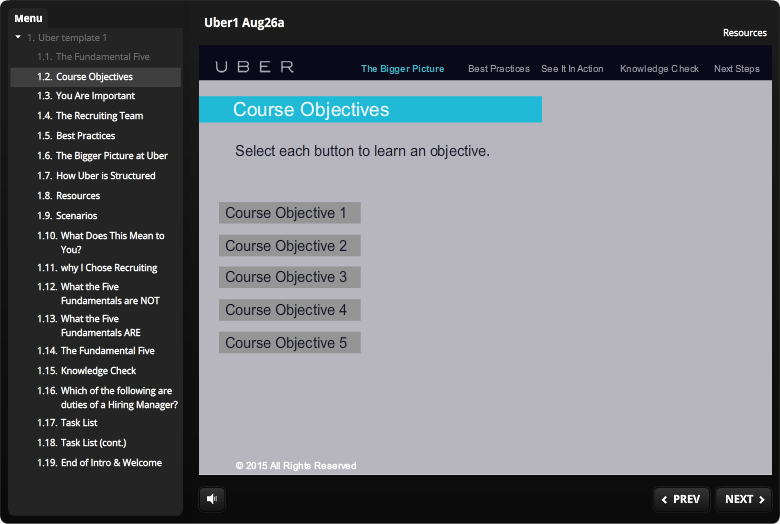Select 1.12 What the Five Fundamentals are NOT
Image resolution: width=780 pixels, height=524 pixels.
[96, 294]
